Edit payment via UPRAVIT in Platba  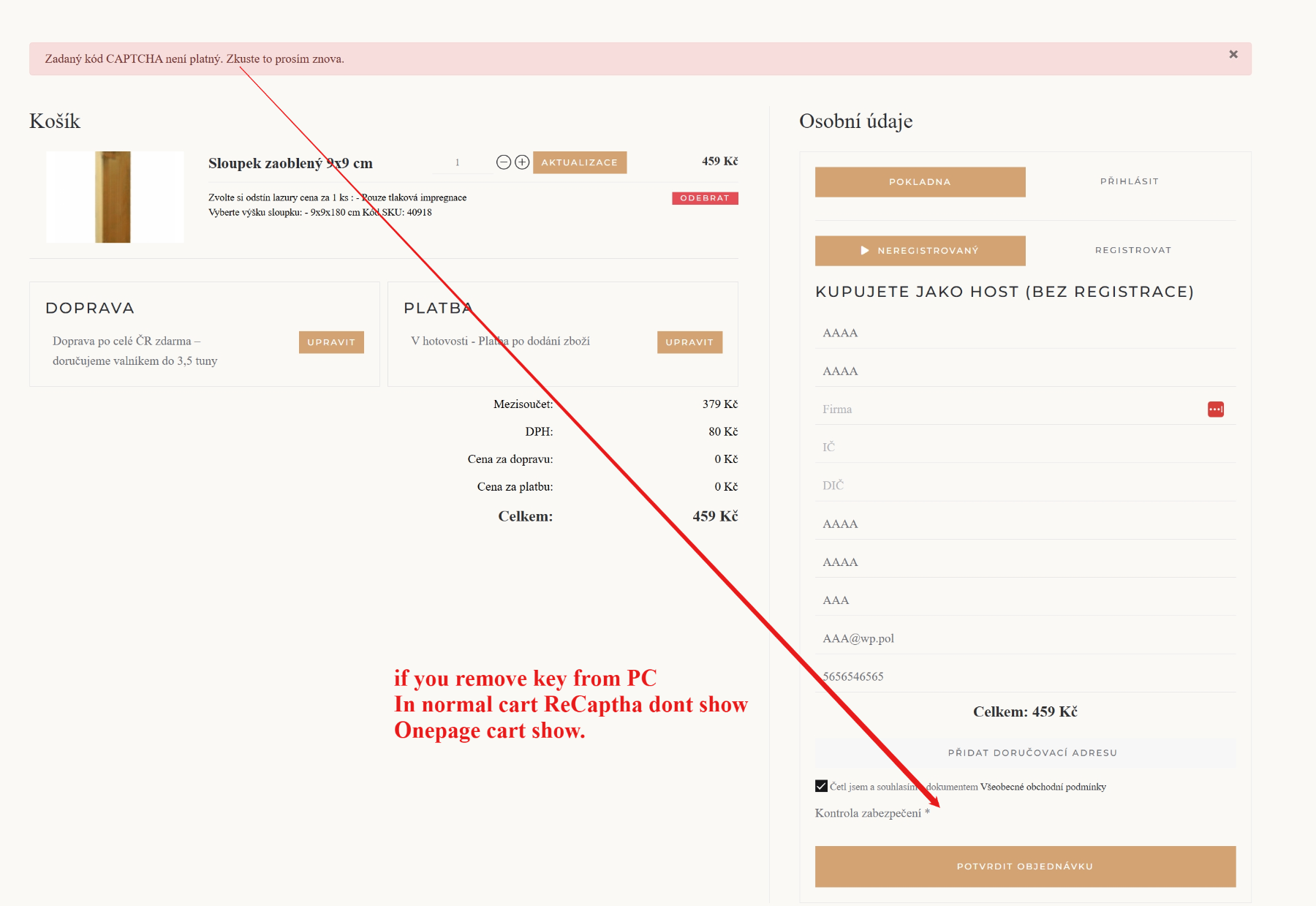[689, 342]
